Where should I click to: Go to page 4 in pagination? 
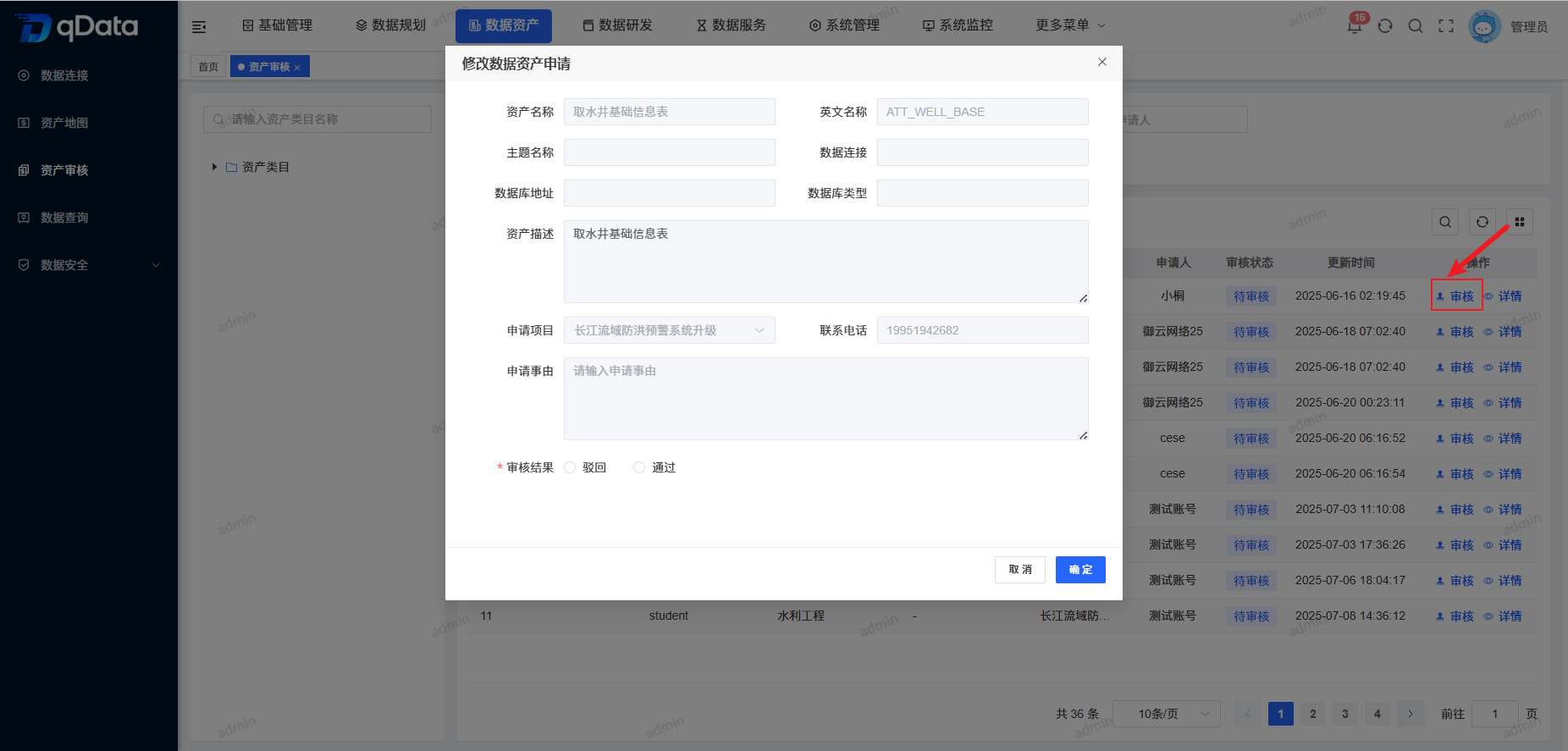click(x=1378, y=714)
